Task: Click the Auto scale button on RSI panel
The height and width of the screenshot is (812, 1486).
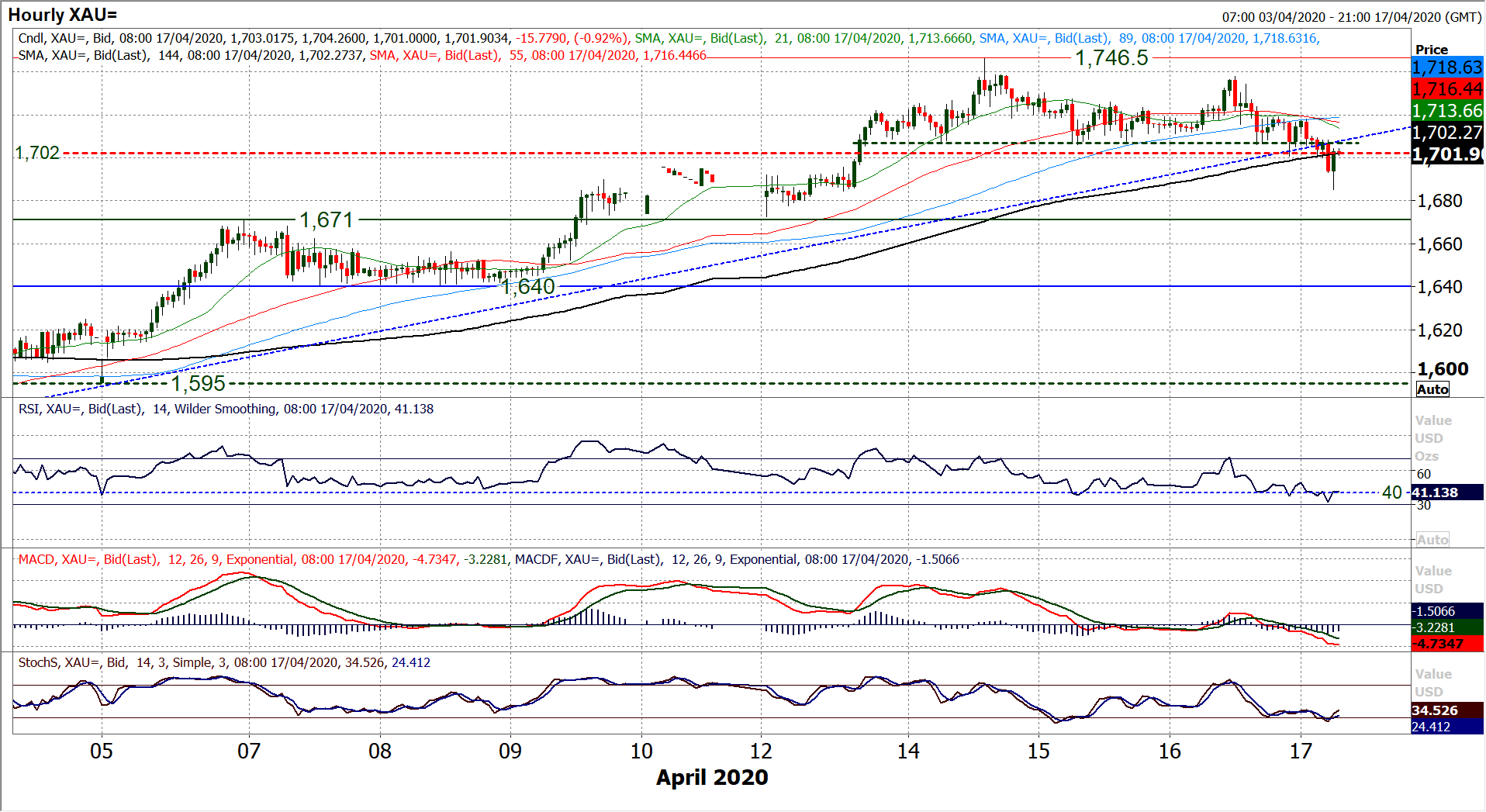Action: [x=1432, y=540]
